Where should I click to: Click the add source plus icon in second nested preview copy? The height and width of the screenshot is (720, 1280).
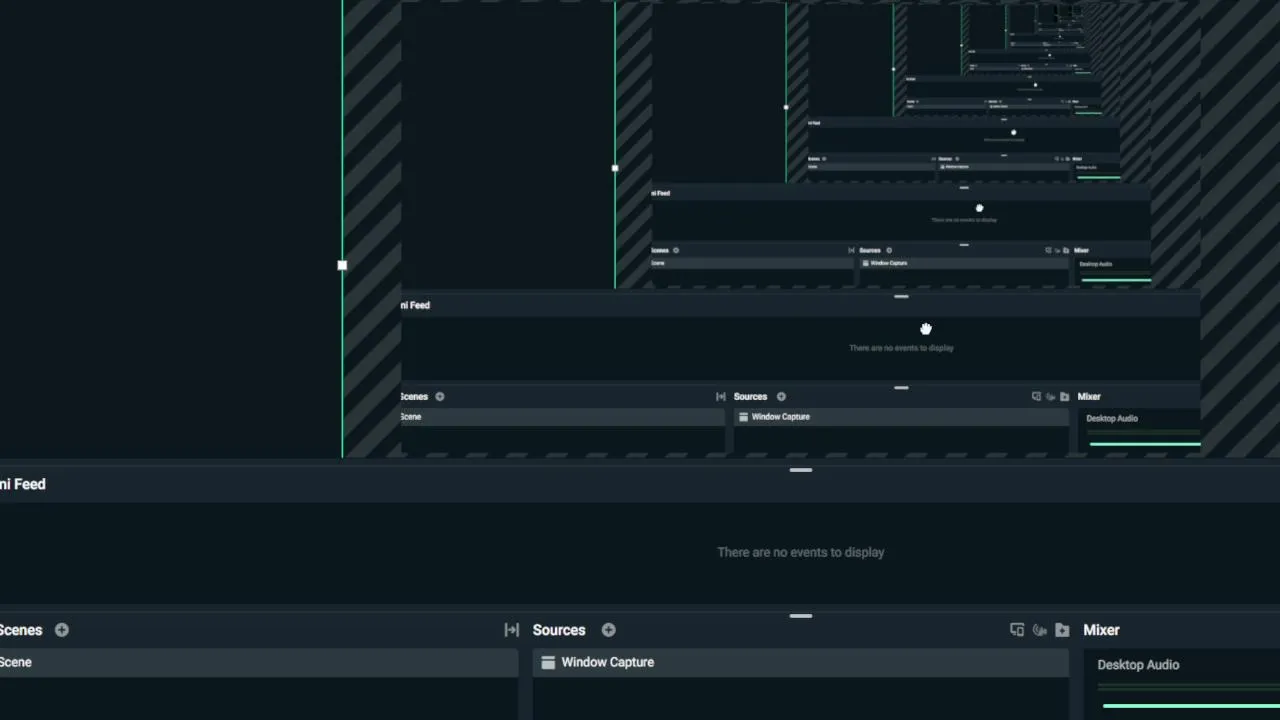pos(889,250)
